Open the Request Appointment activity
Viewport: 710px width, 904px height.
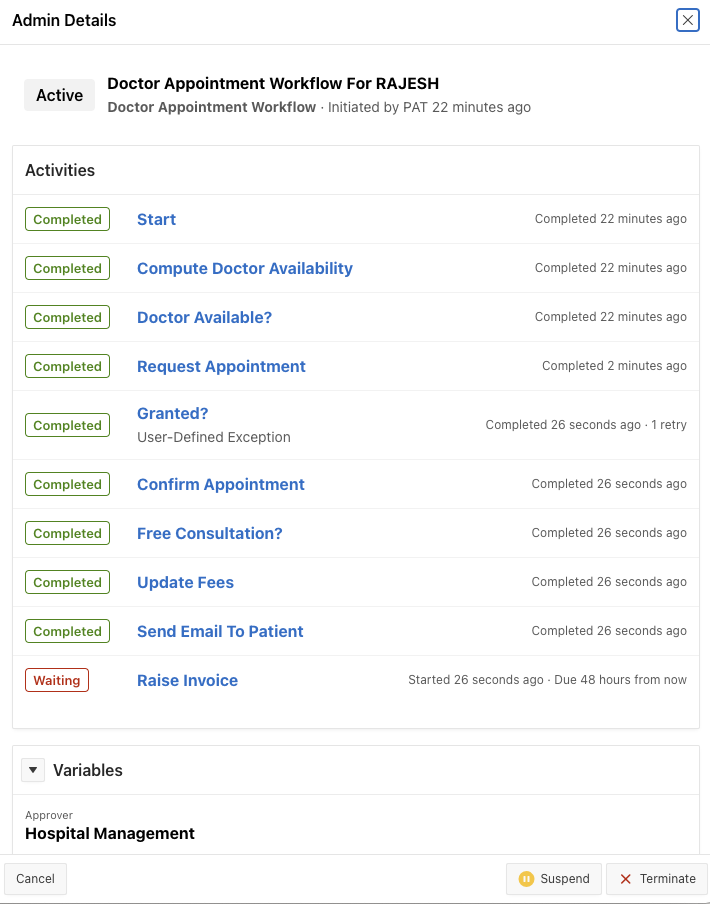coord(221,367)
